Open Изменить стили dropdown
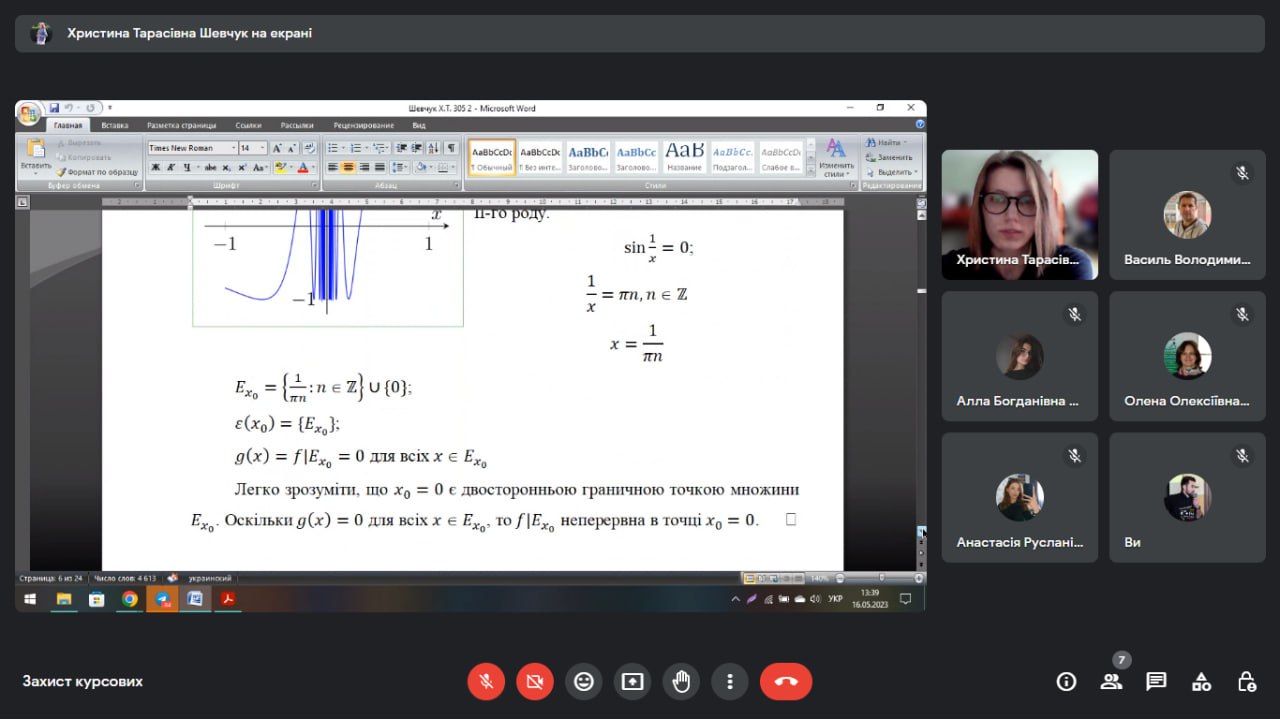The image size is (1280, 719). click(836, 158)
